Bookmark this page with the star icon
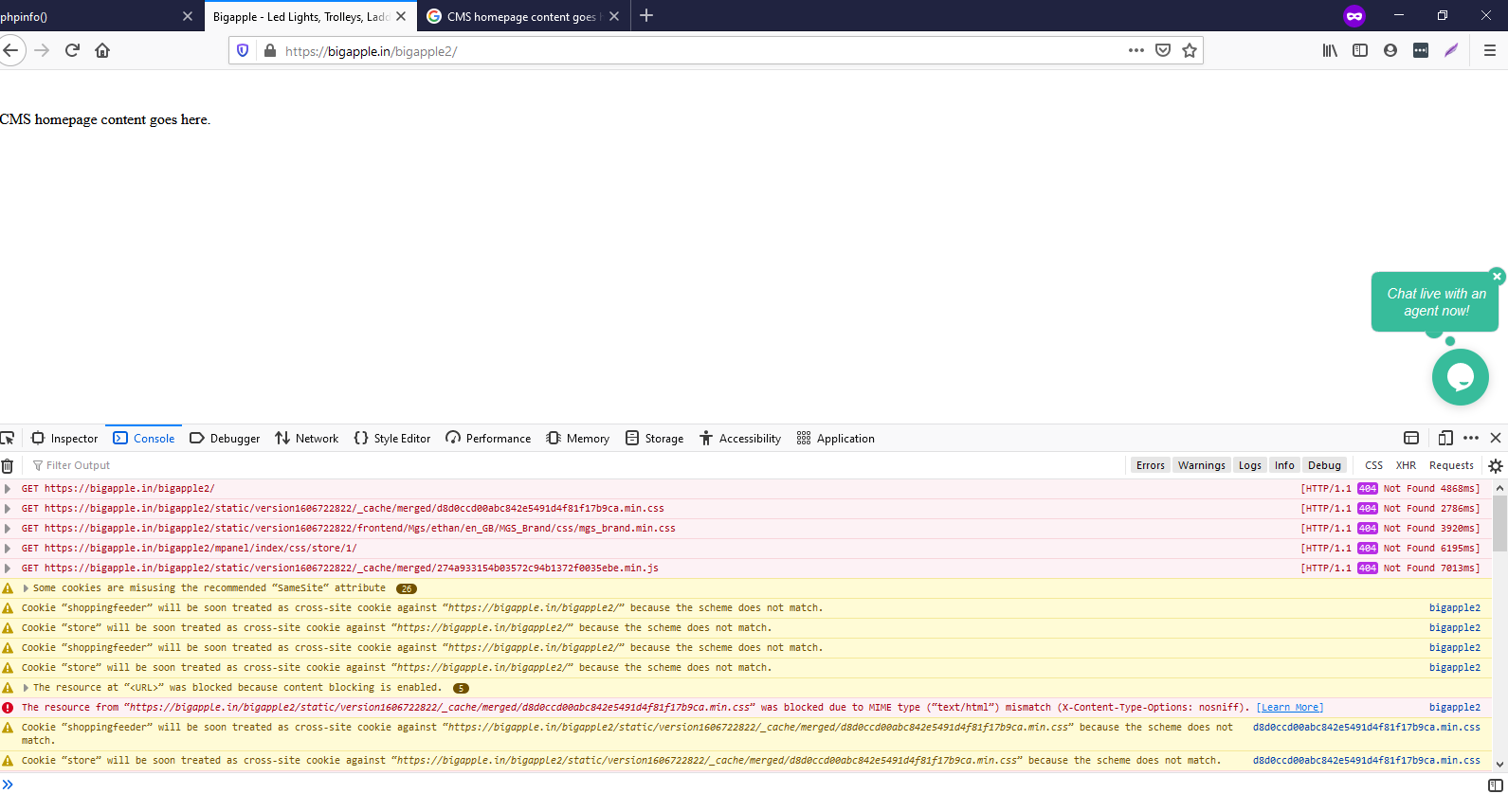The image size is (1508, 812). click(1190, 50)
